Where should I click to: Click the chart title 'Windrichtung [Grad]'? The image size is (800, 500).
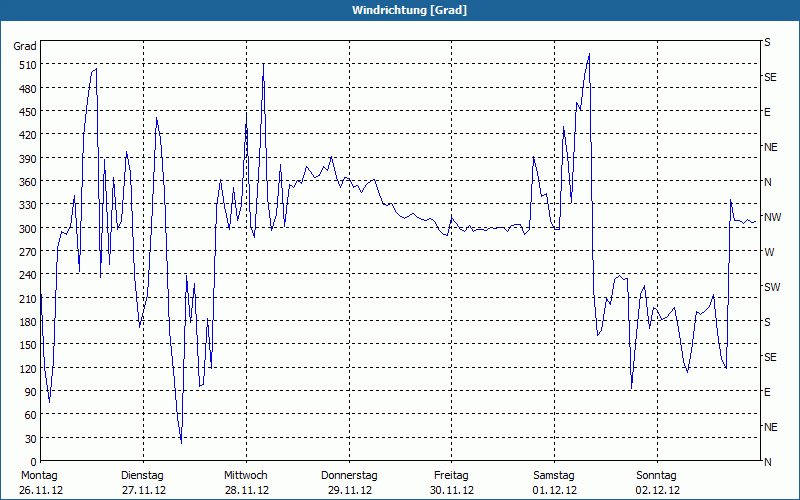click(x=409, y=10)
